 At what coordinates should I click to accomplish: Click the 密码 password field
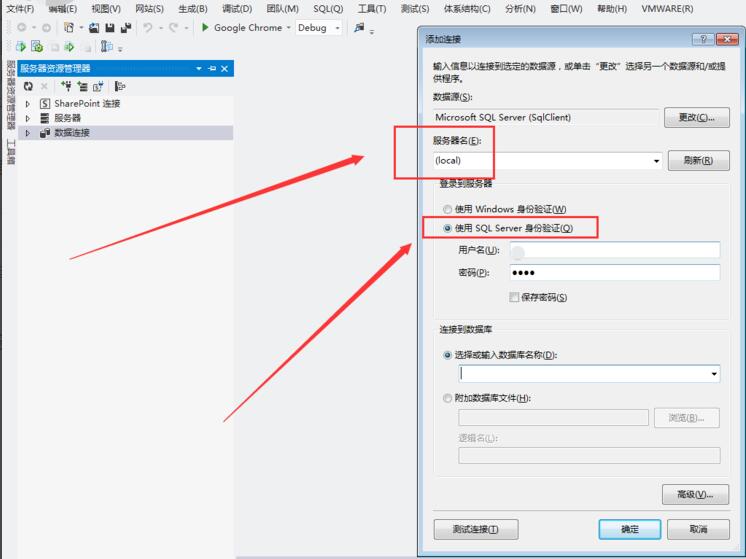[x=615, y=273]
